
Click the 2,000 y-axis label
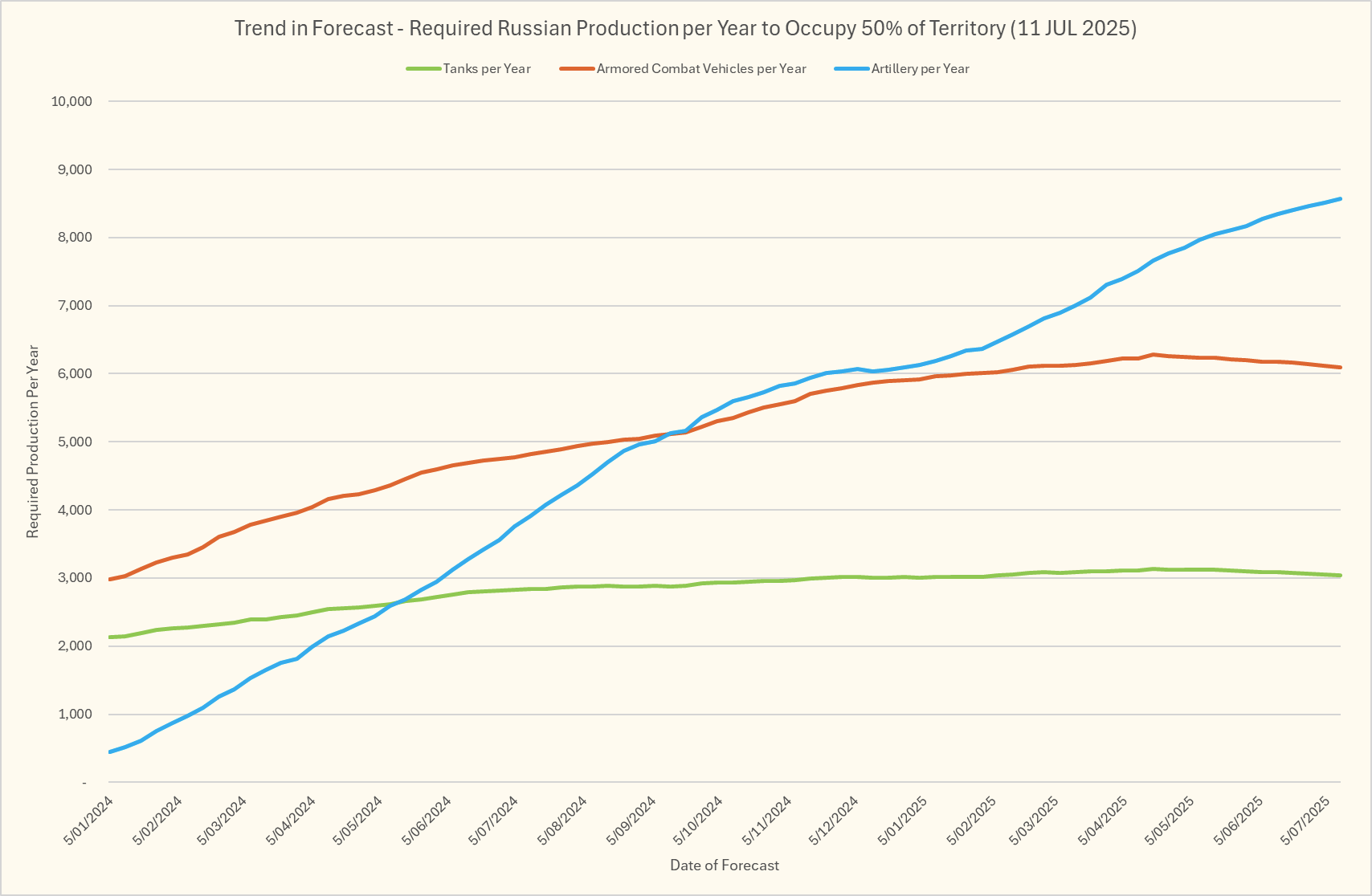pyautogui.click(x=75, y=646)
